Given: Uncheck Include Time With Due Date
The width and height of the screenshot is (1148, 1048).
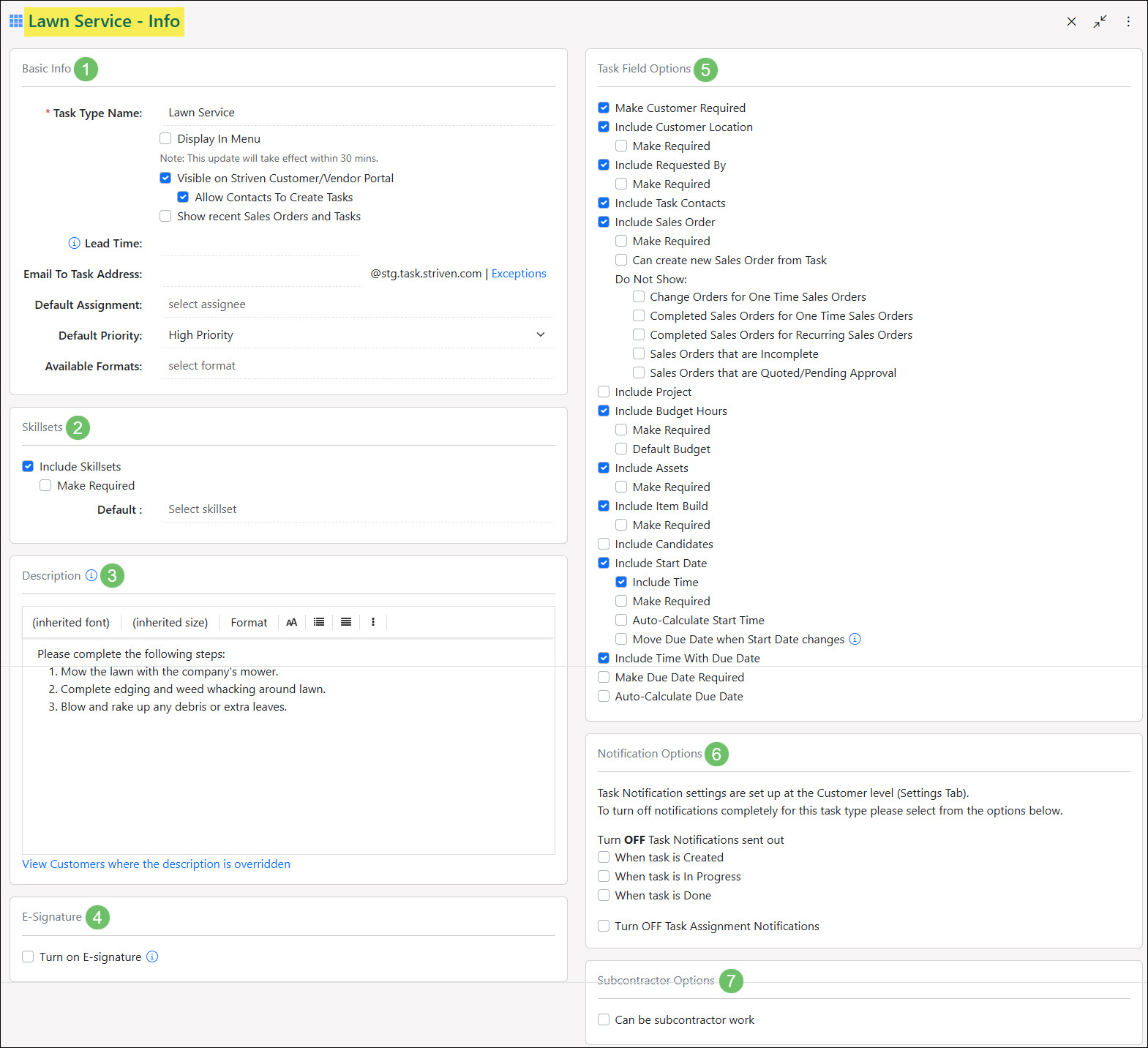Looking at the screenshot, I should click(x=604, y=658).
